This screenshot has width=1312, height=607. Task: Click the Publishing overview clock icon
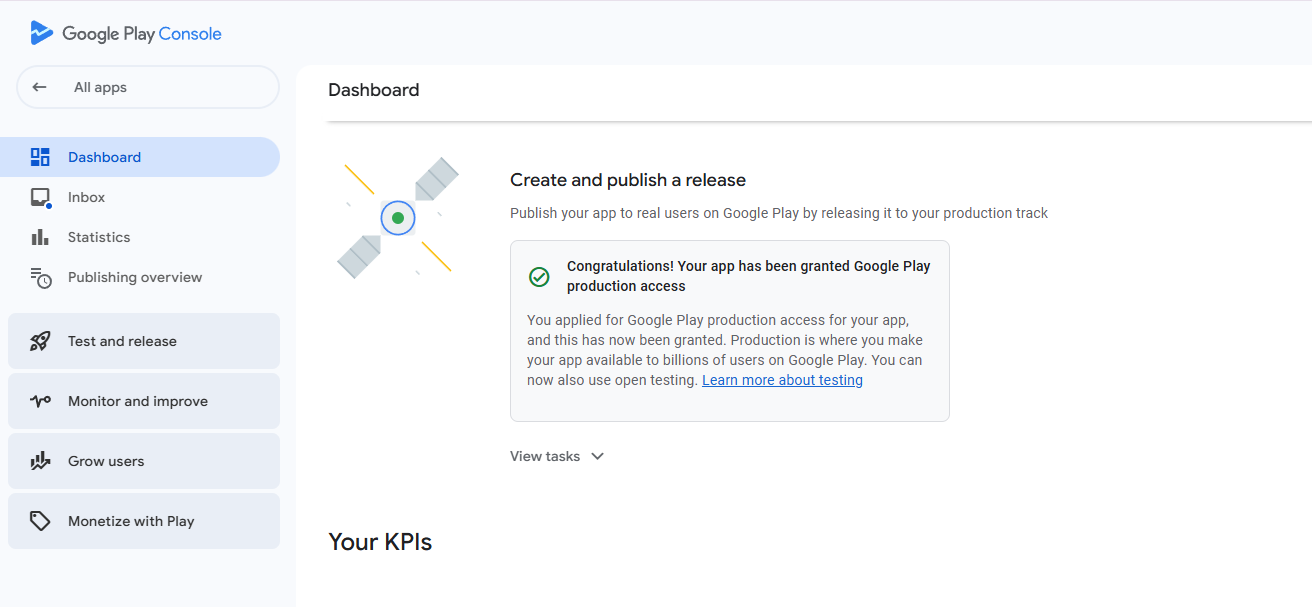tap(40, 277)
